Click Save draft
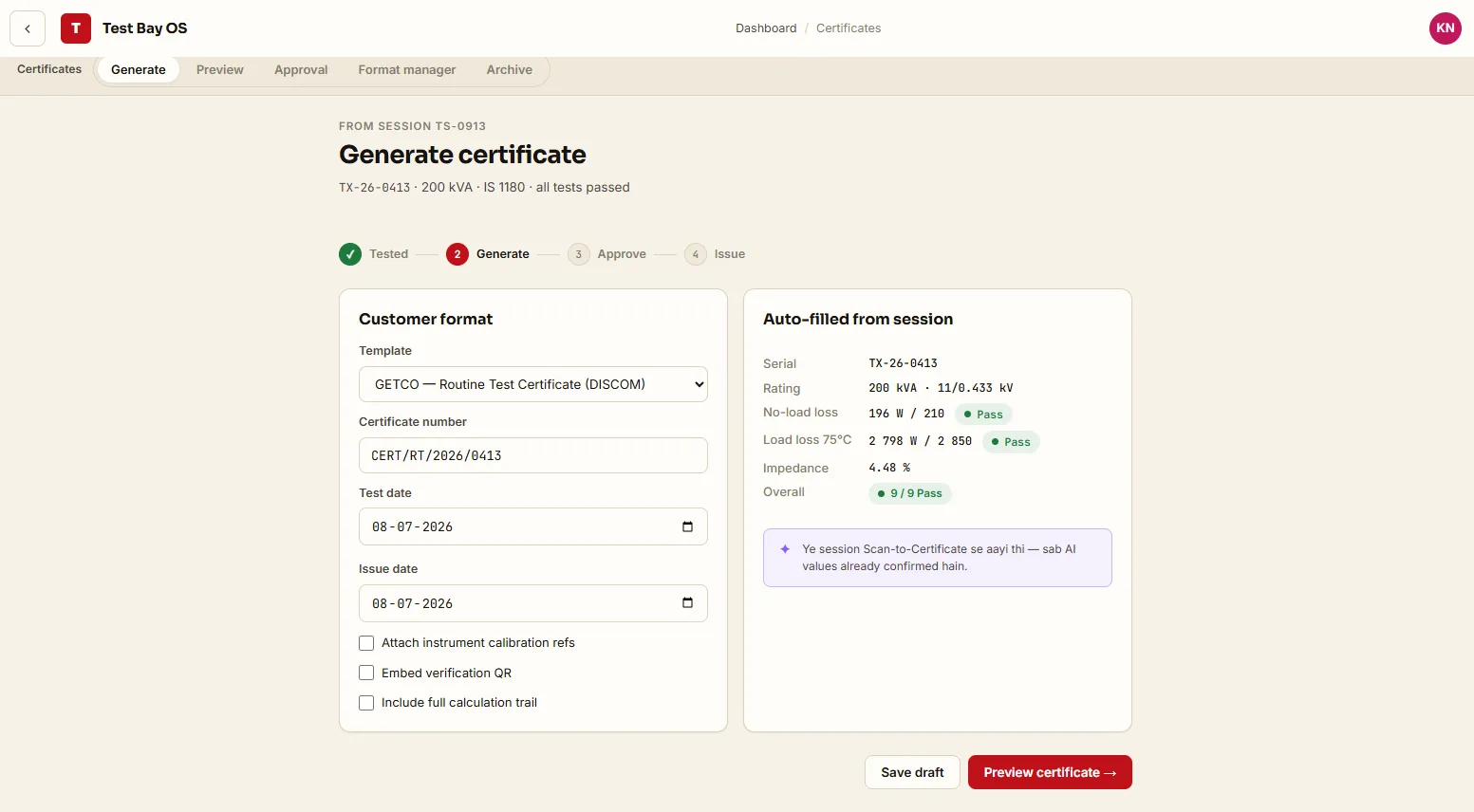The image size is (1474, 812). tap(912, 772)
